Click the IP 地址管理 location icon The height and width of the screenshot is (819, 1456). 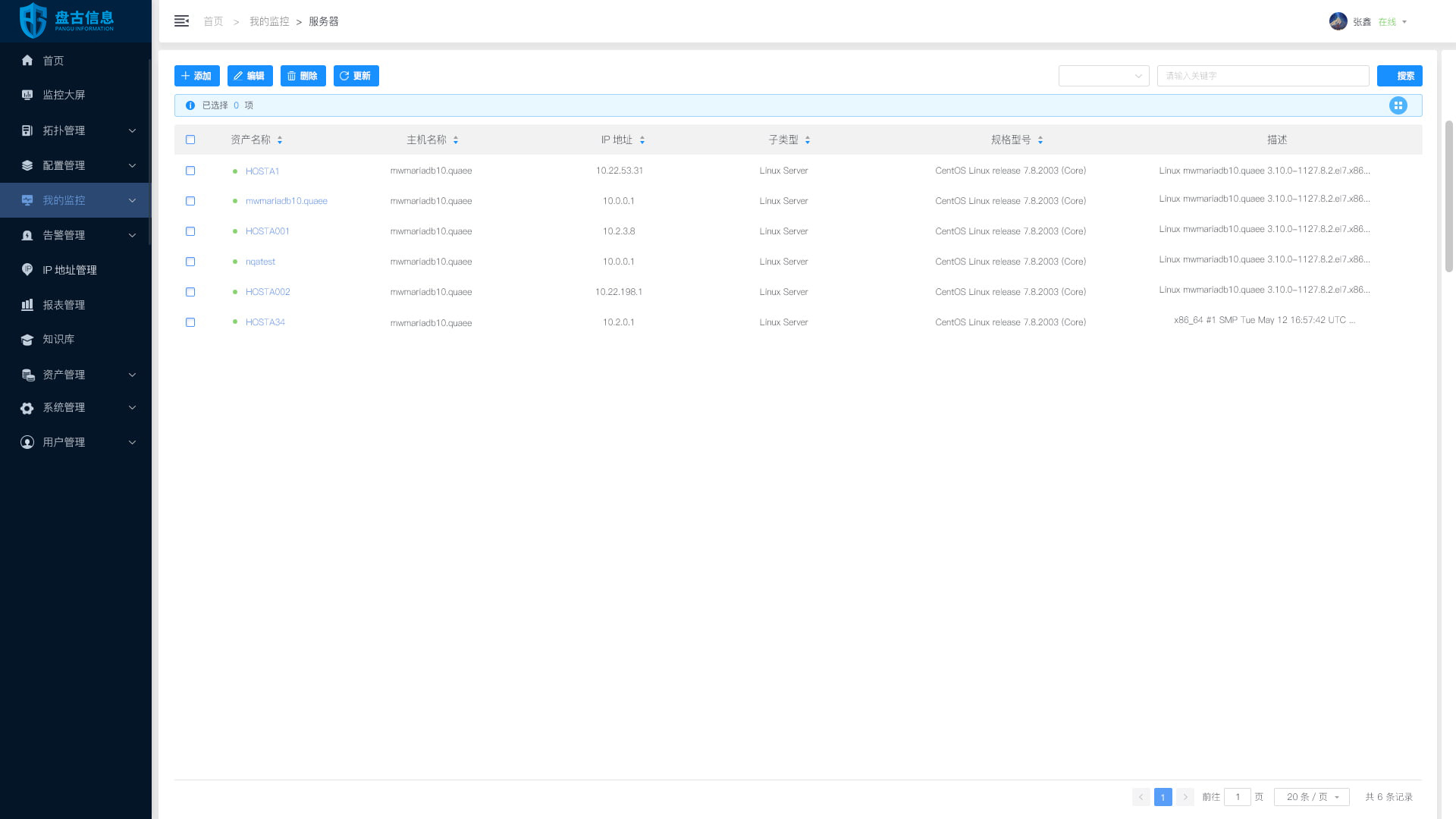pos(27,270)
